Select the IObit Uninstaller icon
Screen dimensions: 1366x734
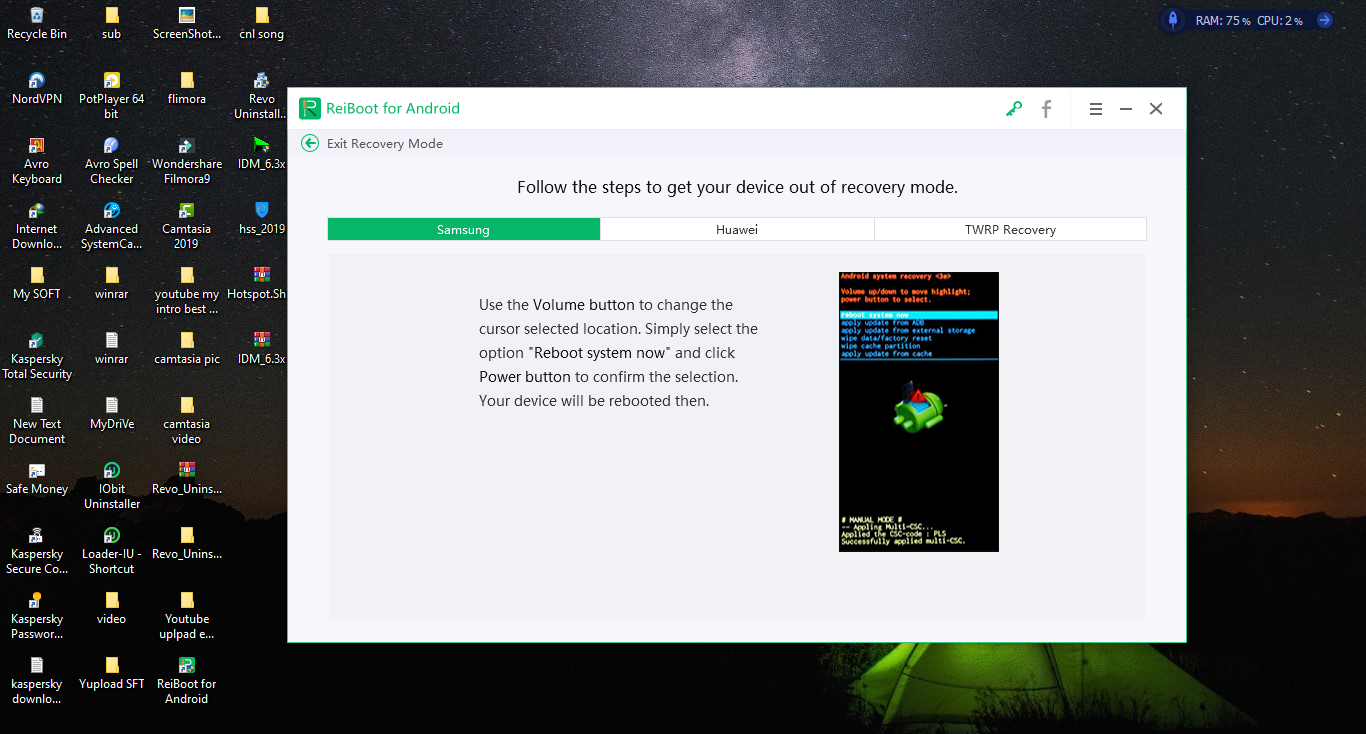(x=112, y=486)
